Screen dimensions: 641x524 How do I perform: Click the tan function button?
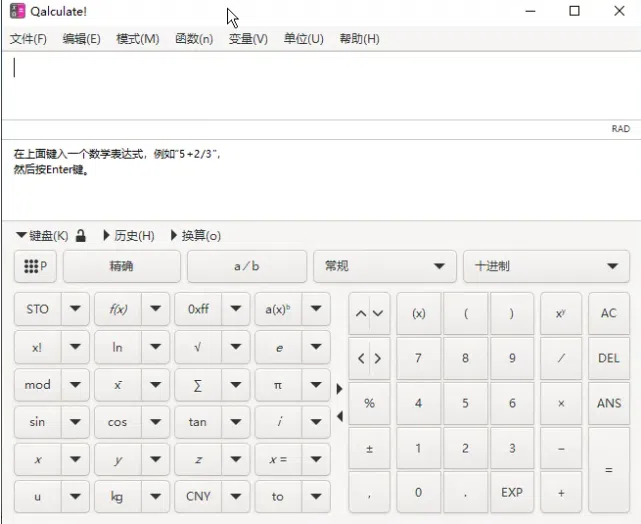click(198, 422)
